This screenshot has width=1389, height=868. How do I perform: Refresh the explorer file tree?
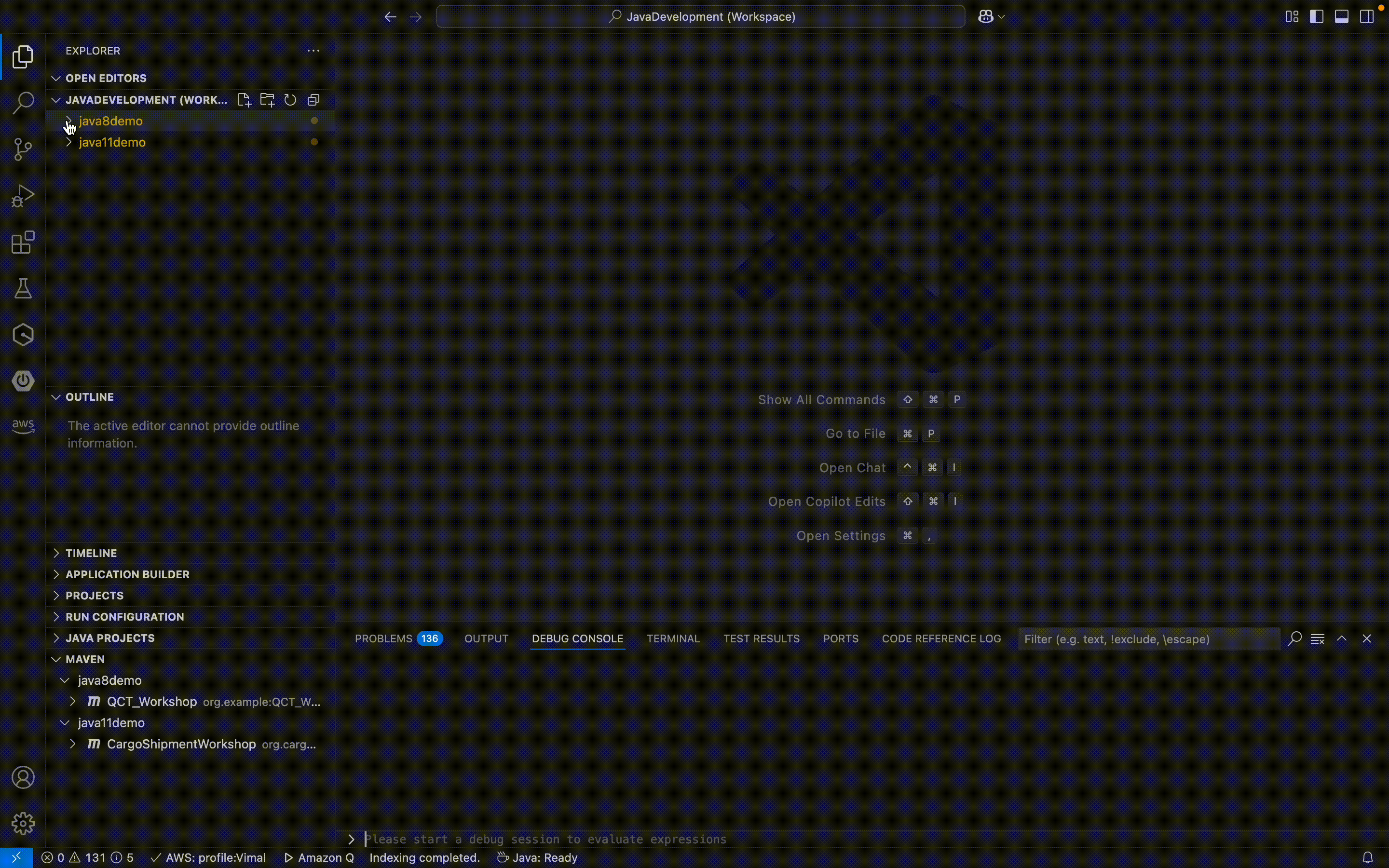point(290,100)
